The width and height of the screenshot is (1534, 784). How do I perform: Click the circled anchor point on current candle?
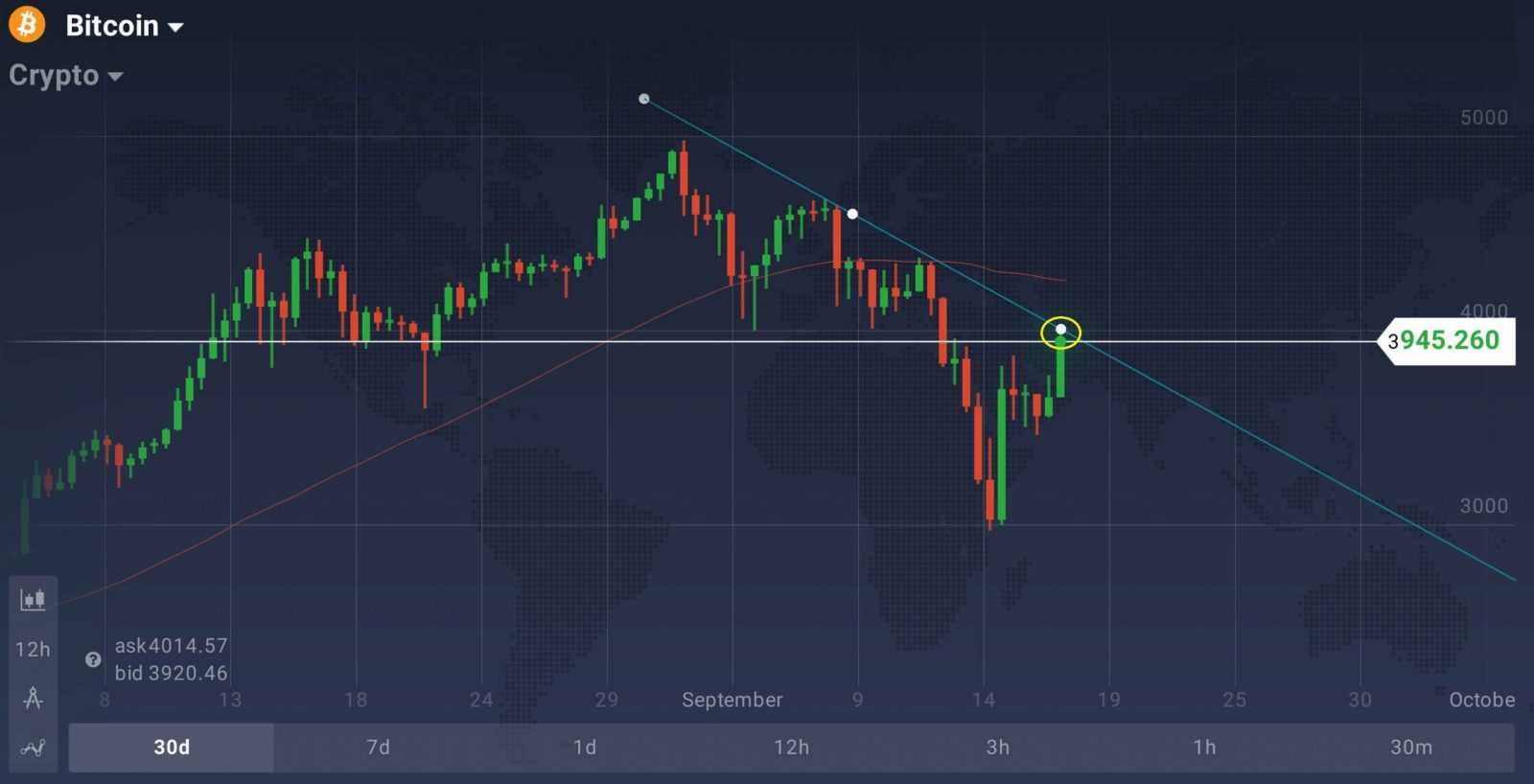1060,330
